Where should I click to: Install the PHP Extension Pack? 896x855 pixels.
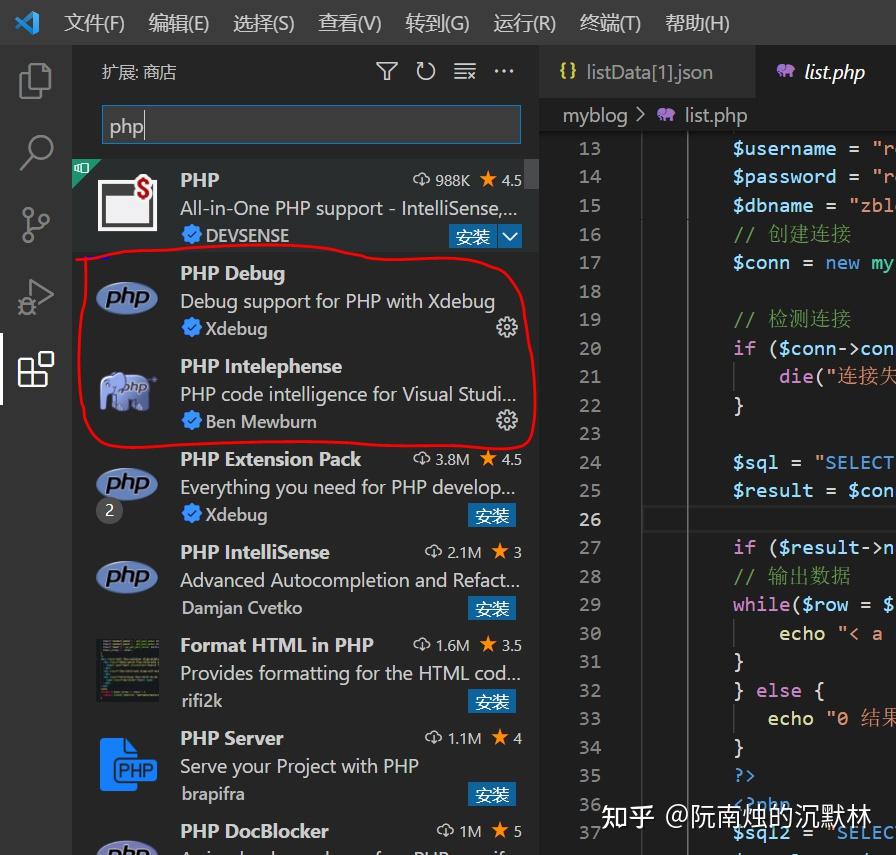tap(492, 515)
